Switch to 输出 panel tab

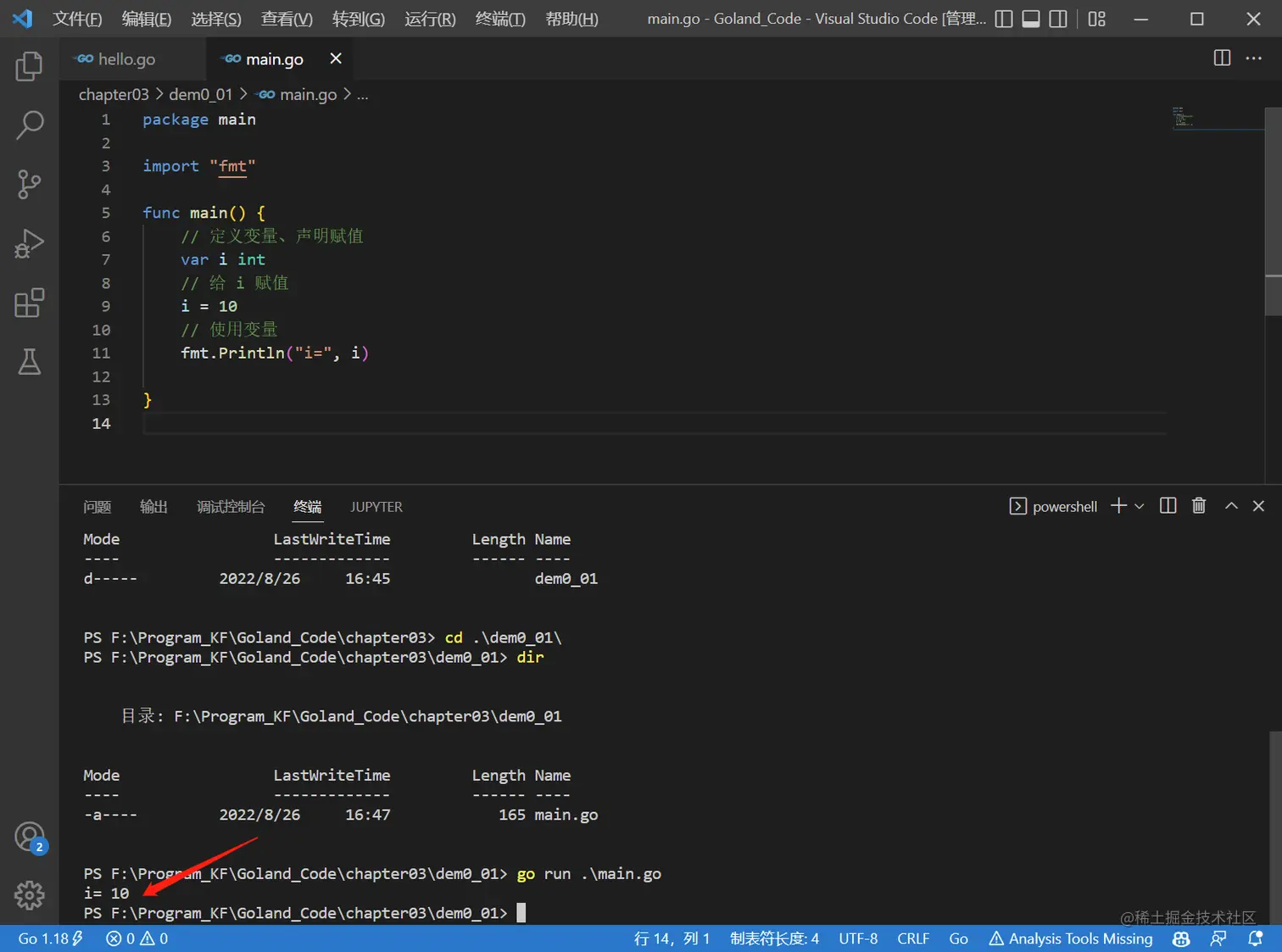(x=153, y=507)
